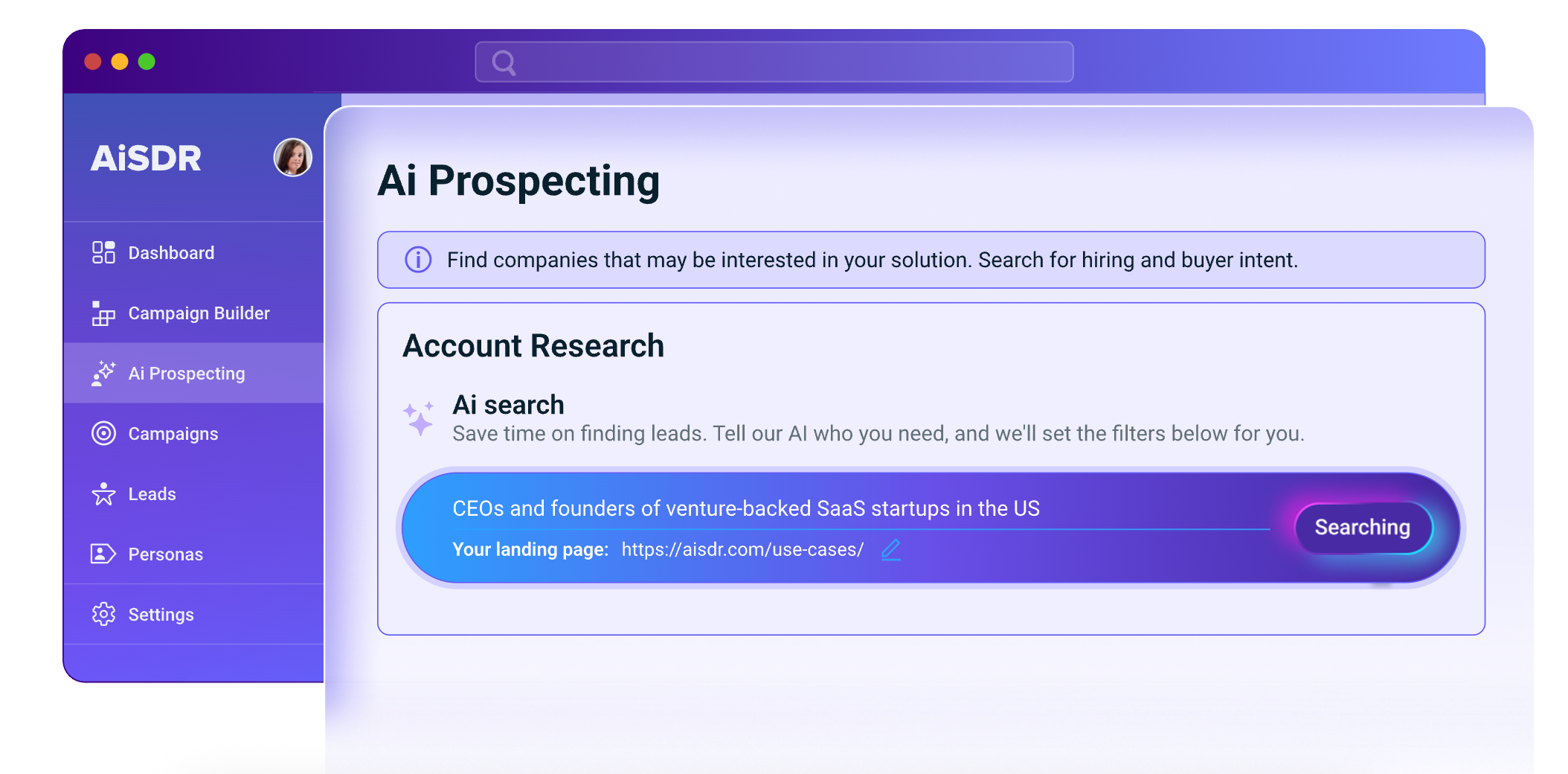Screen dimensions: 1568x774
Task: Click the Searching button
Action: click(x=1363, y=528)
